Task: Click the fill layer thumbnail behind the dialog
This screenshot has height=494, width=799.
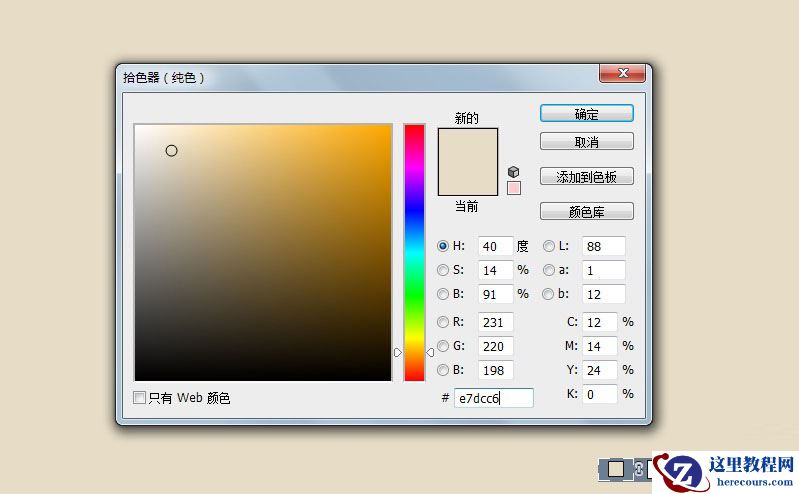Action: click(616, 469)
